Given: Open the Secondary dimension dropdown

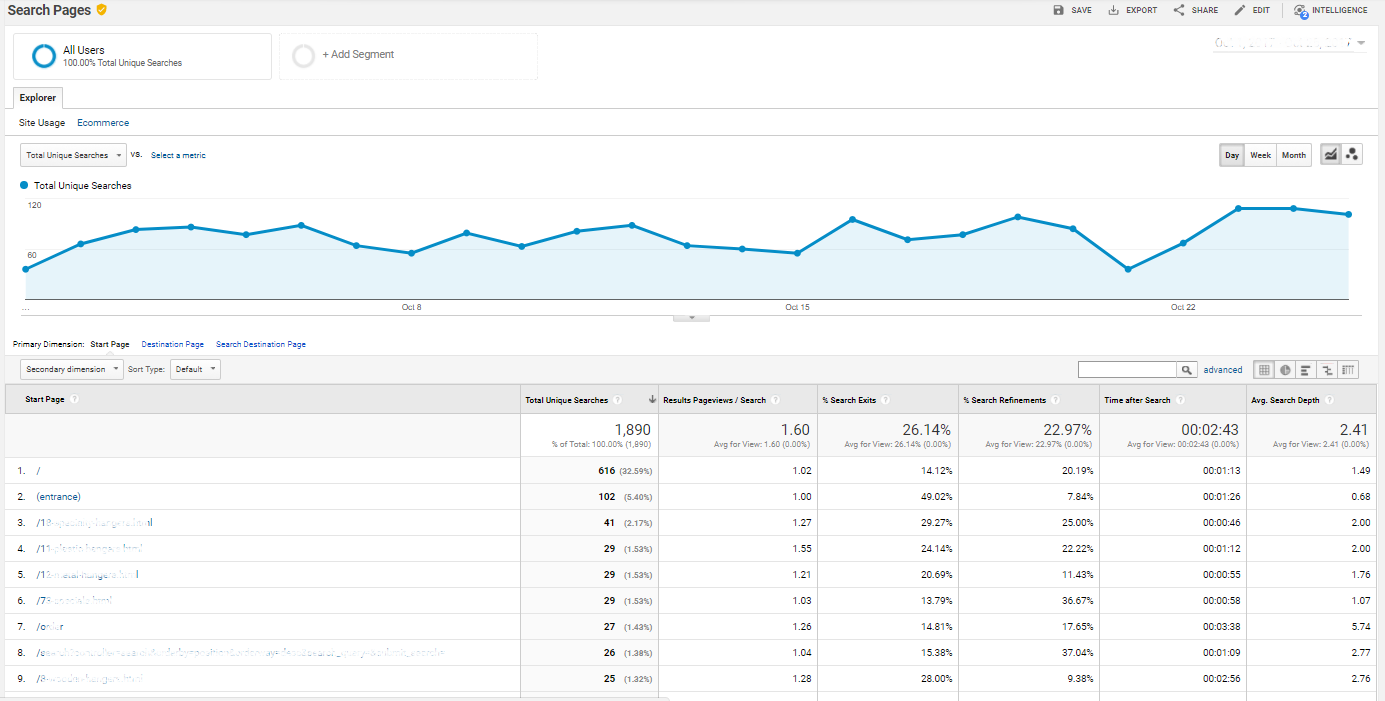Looking at the screenshot, I should click(x=71, y=369).
